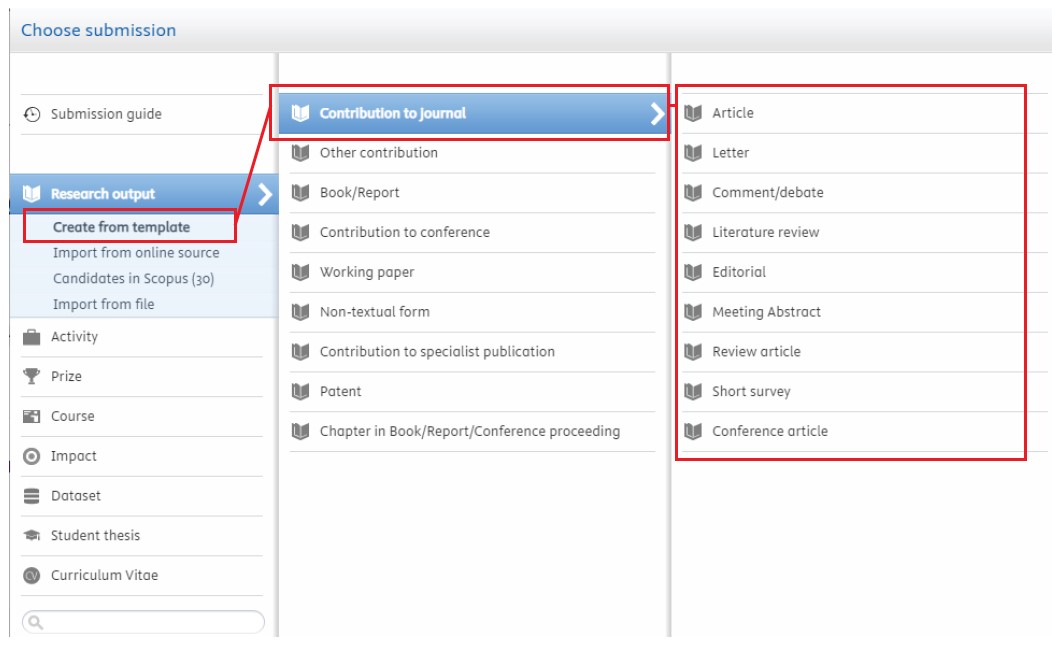This screenshot has width=1052, height=657.
Task: Expand the Research output chevron arrow
Action: [265, 195]
